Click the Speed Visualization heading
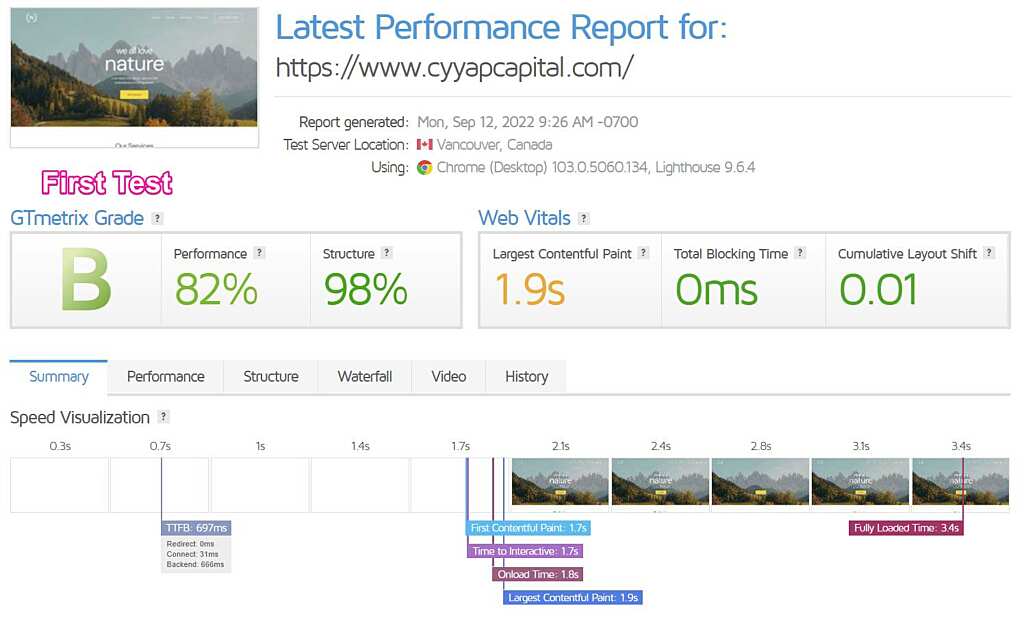Viewport: 1024px width, 619px height. (80, 417)
